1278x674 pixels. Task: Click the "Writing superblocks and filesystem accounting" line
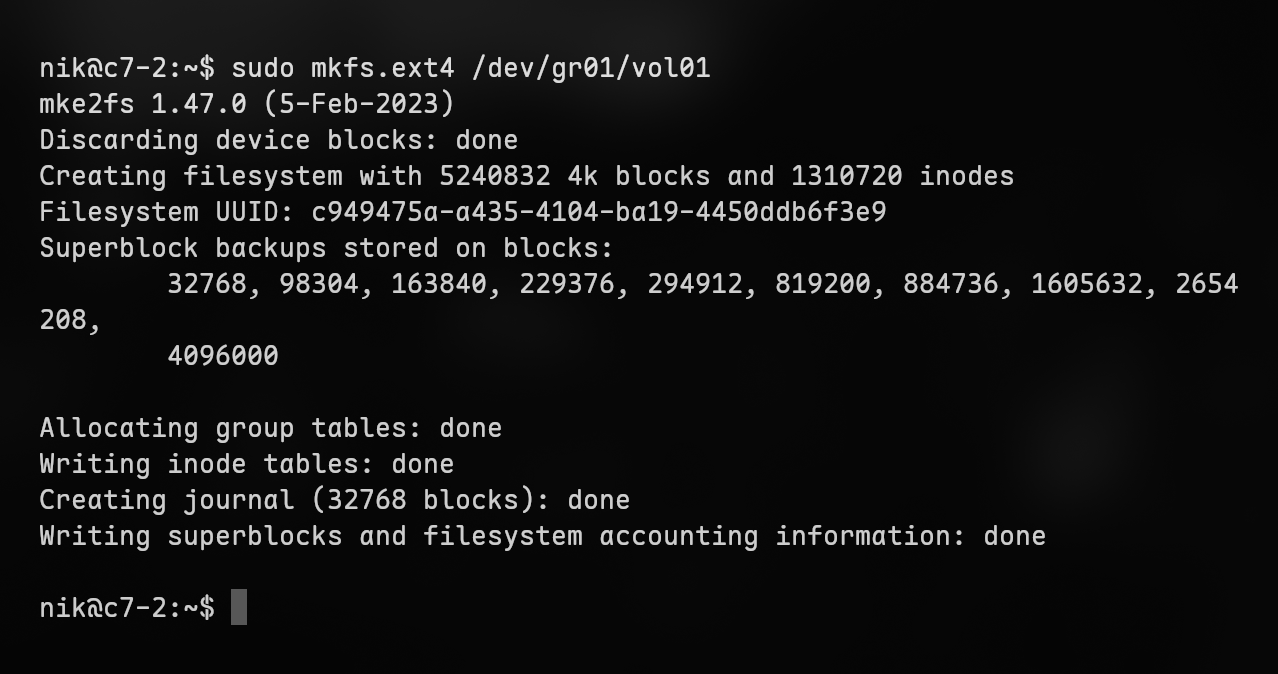click(542, 536)
